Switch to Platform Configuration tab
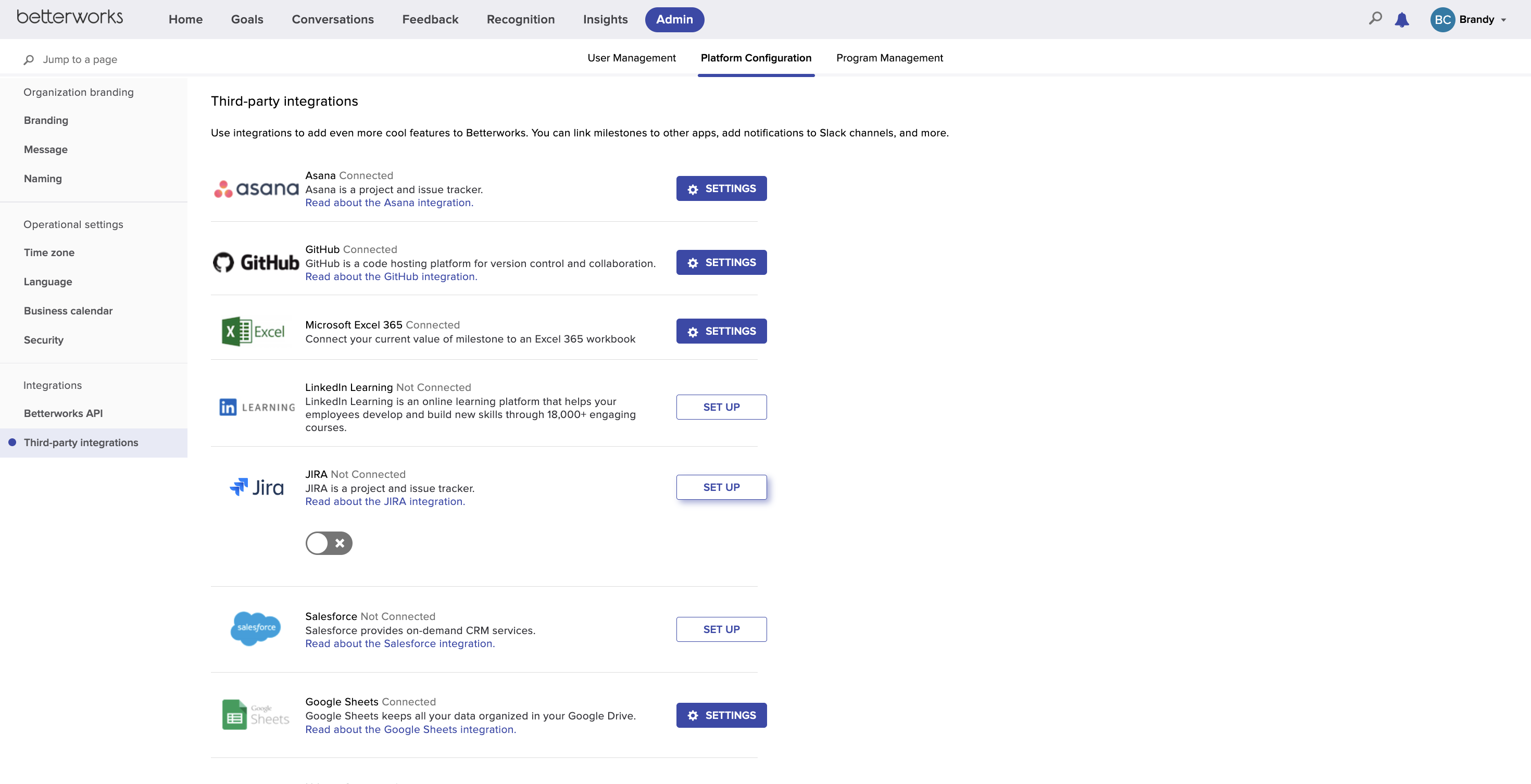This screenshot has width=1531, height=784. (x=756, y=58)
